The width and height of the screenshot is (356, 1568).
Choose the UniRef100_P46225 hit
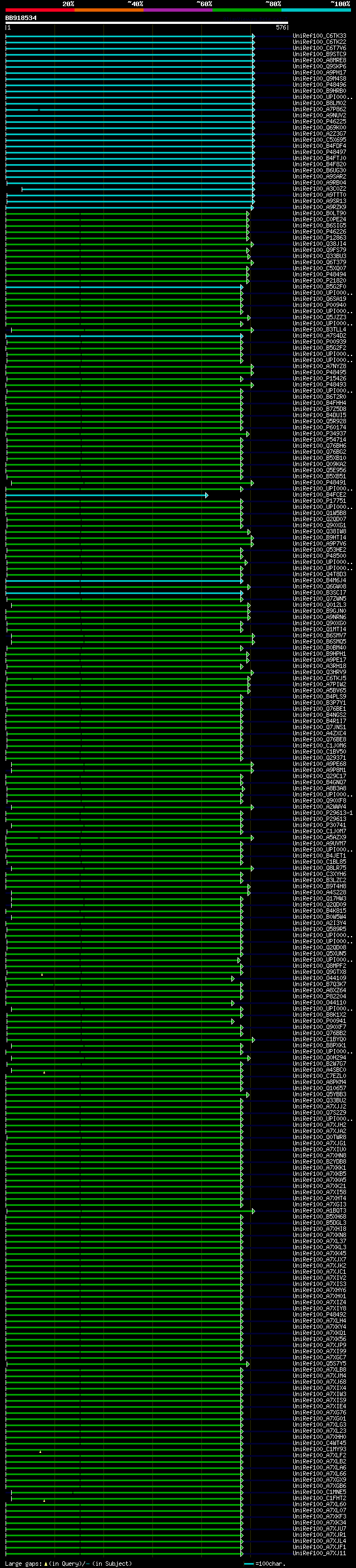319,121
